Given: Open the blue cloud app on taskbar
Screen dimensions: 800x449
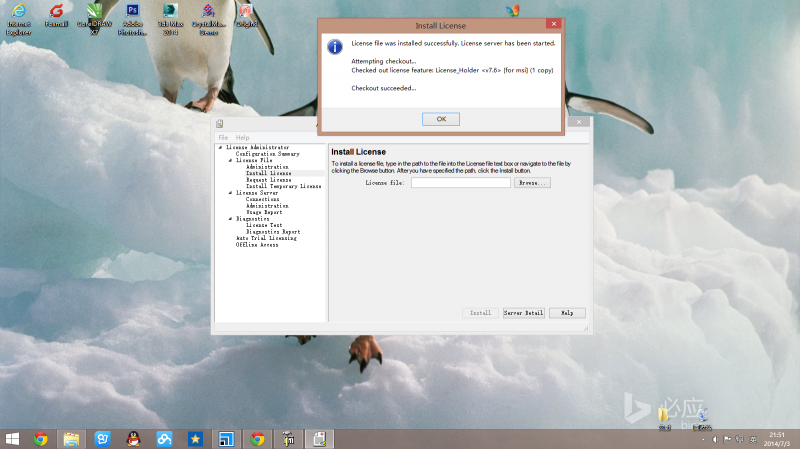Looking at the screenshot, I should click(164, 439).
